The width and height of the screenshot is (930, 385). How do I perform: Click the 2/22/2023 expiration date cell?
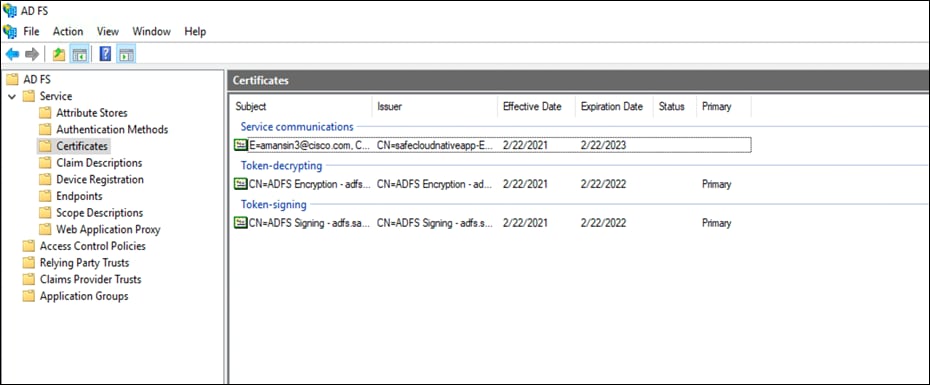[x=603, y=145]
